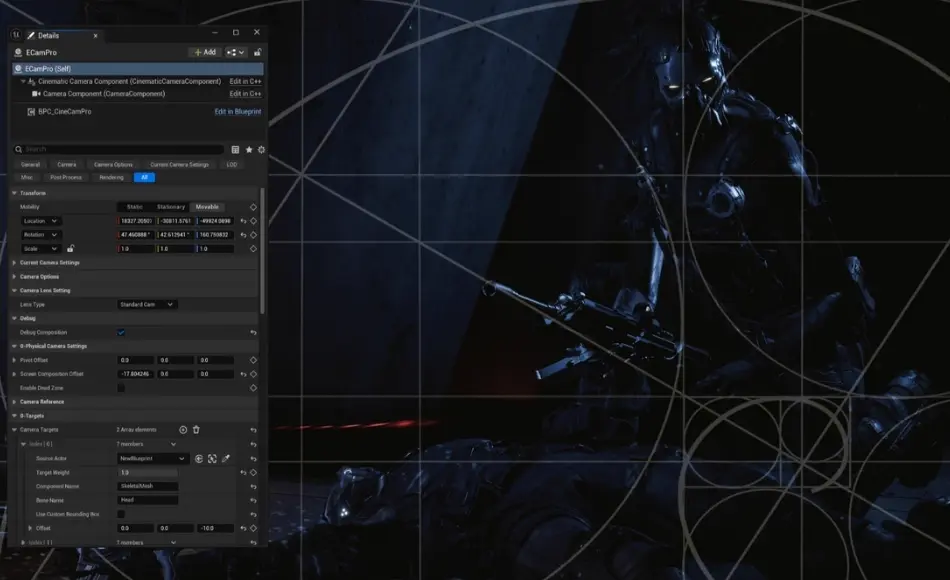This screenshot has height=580, width=950.
Task: Add keyframe for Enable Dead Zone
Action: coord(253,388)
